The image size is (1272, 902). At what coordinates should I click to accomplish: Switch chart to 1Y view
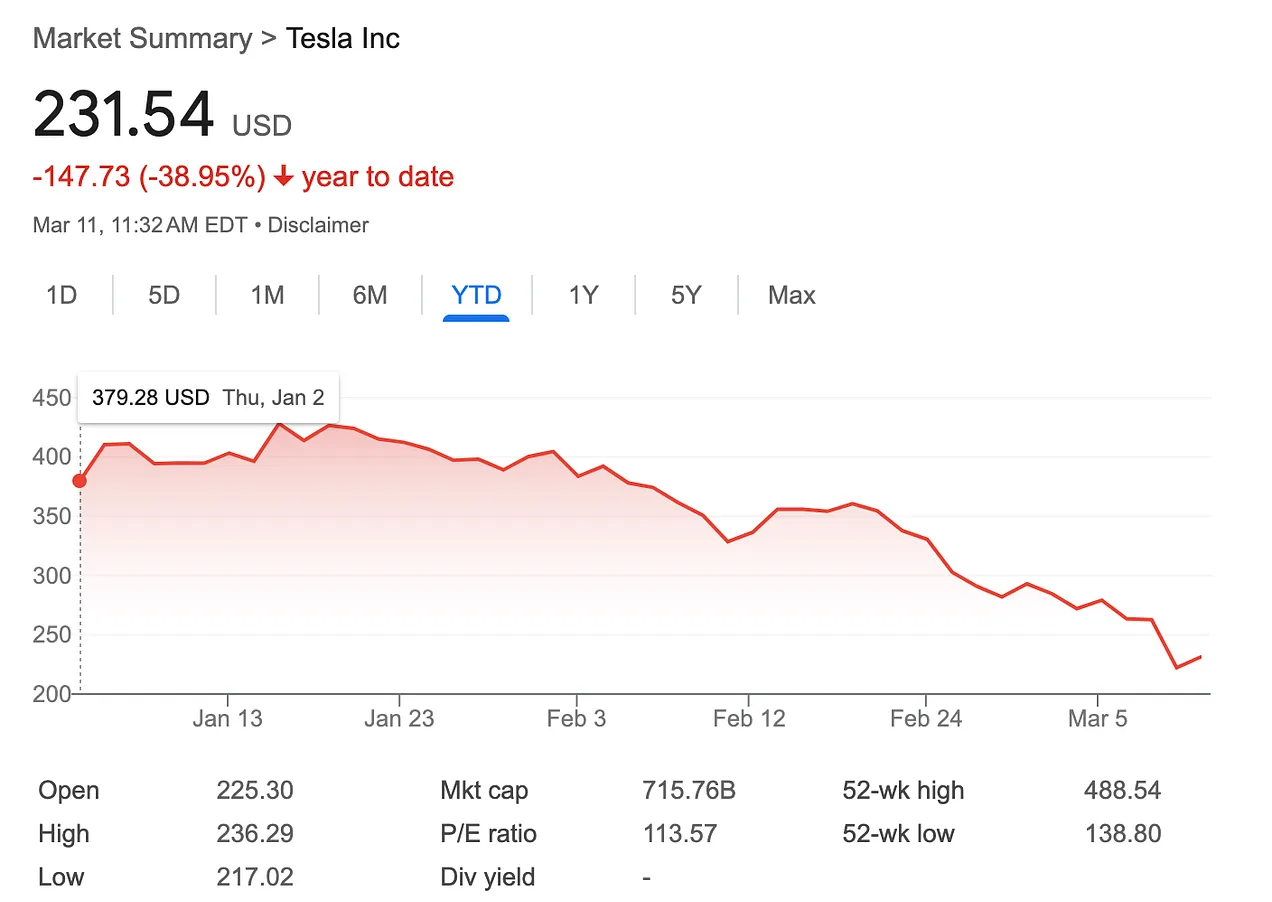click(x=583, y=296)
